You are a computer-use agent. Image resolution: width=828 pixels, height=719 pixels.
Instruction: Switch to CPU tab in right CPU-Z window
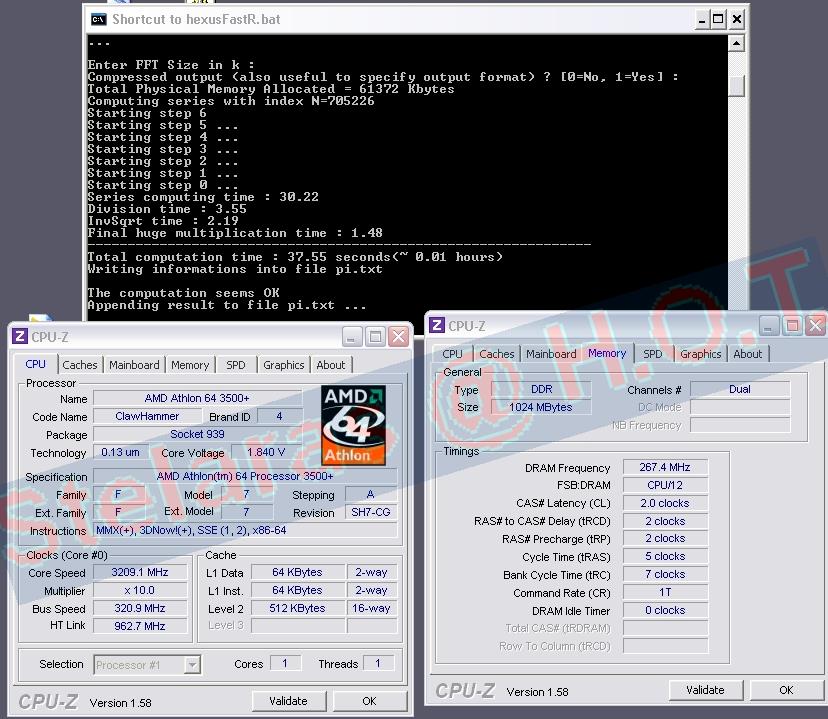(x=453, y=354)
